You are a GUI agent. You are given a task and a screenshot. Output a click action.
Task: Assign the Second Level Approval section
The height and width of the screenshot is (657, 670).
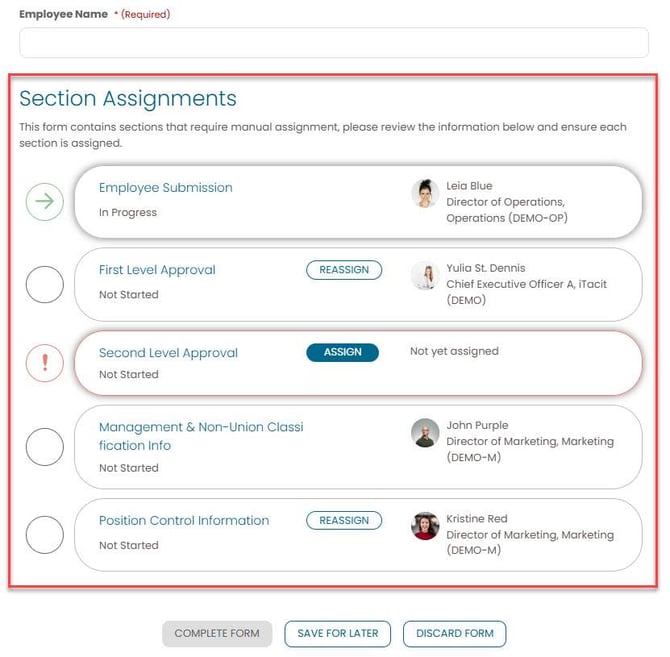342,352
